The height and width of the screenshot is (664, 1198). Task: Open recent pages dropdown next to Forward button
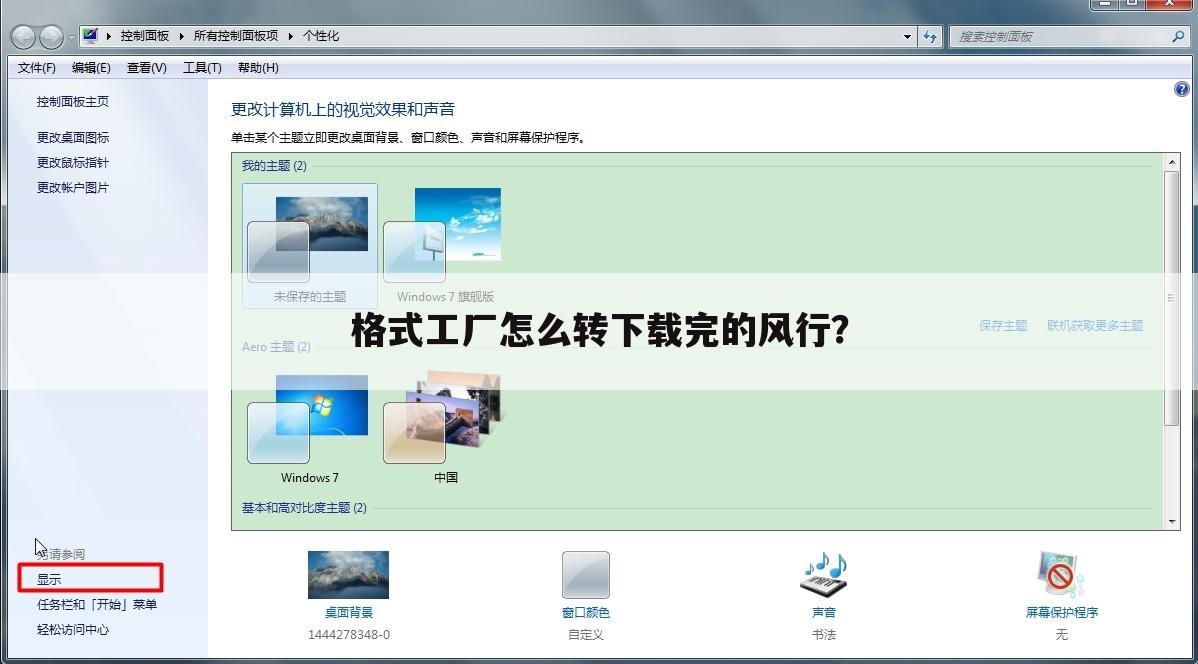(71, 37)
